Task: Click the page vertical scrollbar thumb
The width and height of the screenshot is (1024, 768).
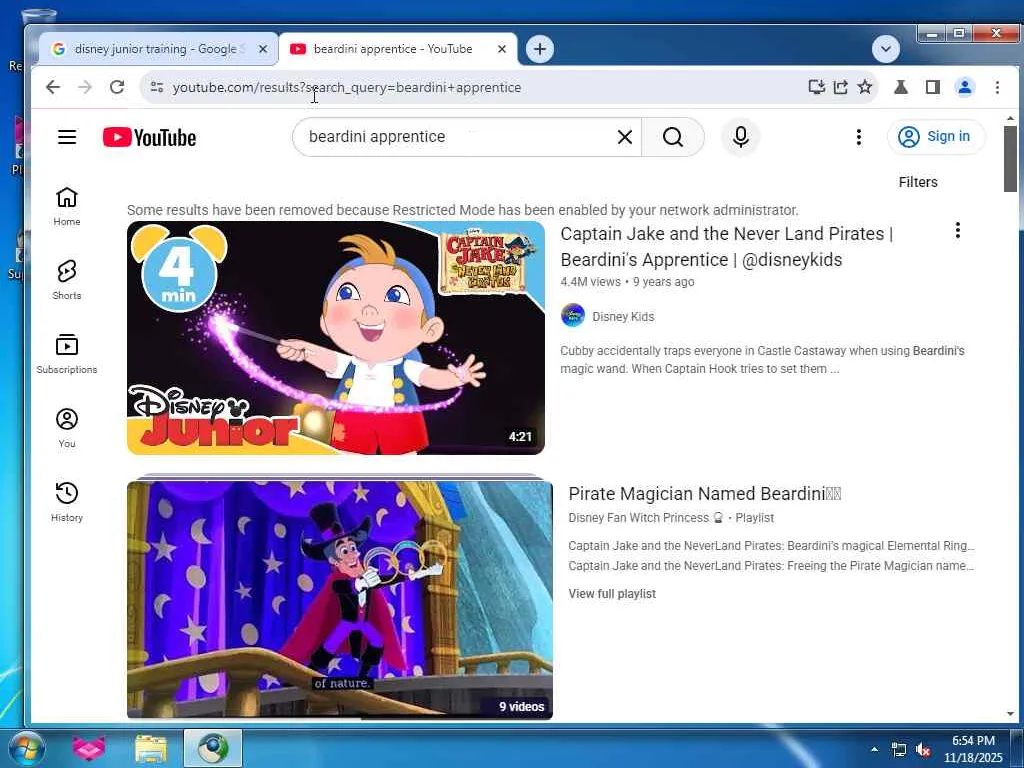Action: 1010,159
